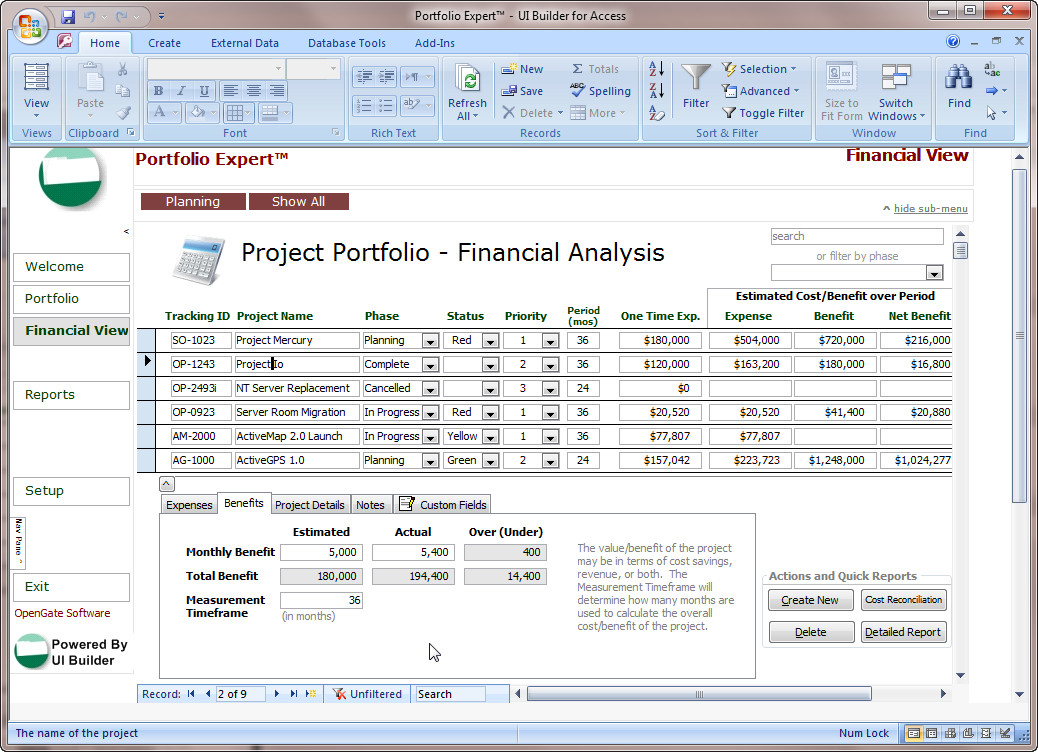The height and width of the screenshot is (752, 1038).
Task: Toggle the Unfiltered filter indicator
Action: [x=367, y=694]
